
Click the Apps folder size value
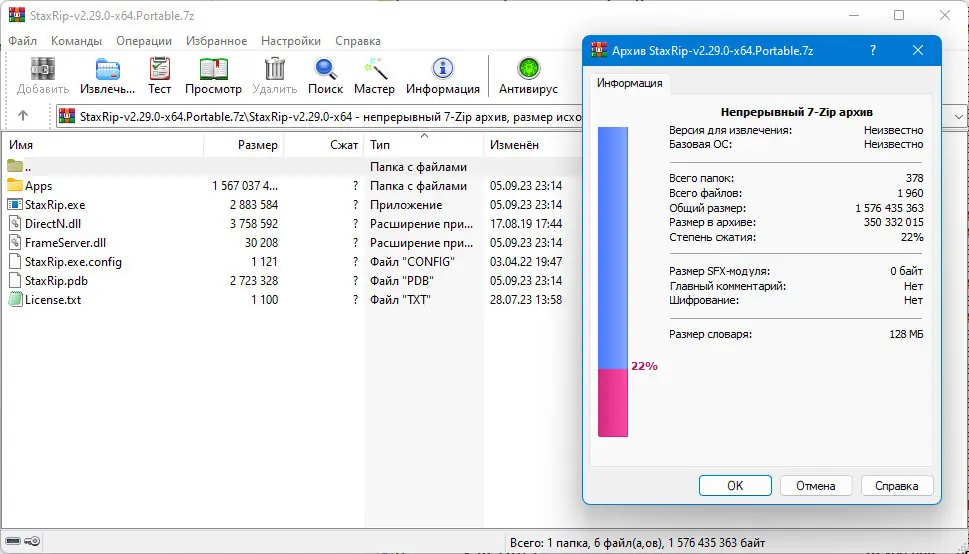point(245,185)
